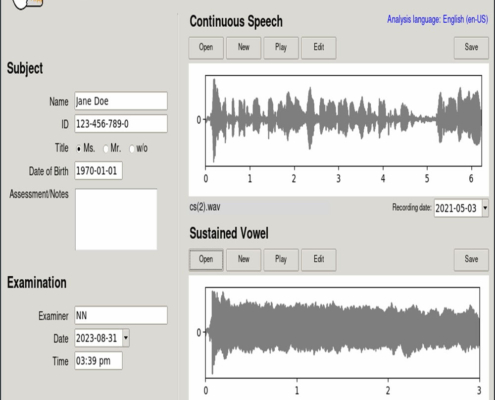This screenshot has width=495, height=400.
Task: Select the Ms. title radio button
Action: (79, 149)
